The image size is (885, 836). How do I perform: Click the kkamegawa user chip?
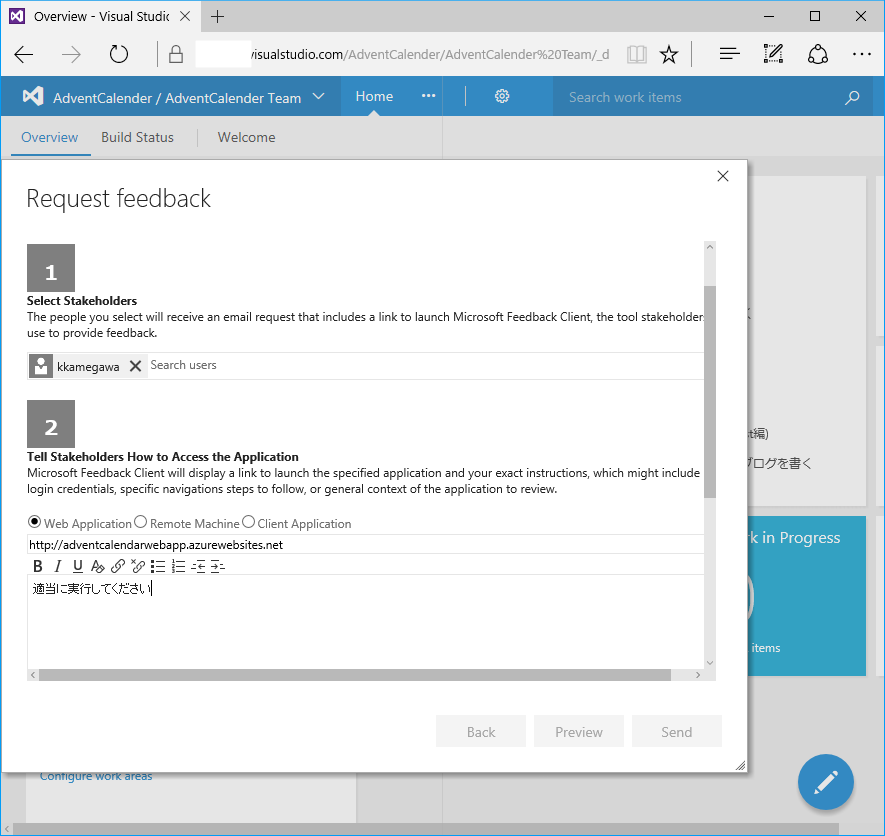point(86,366)
